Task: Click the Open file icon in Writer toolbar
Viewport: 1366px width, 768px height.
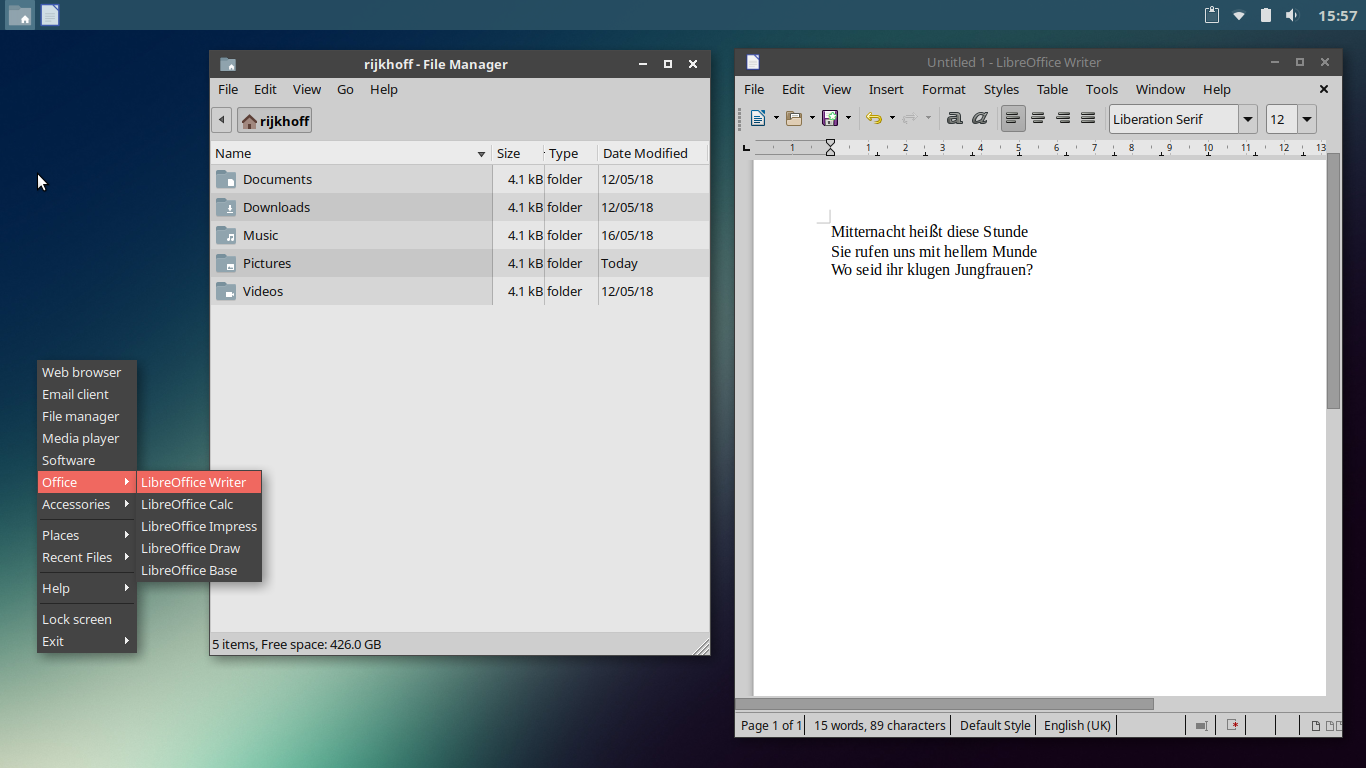Action: tap(794, 118)
